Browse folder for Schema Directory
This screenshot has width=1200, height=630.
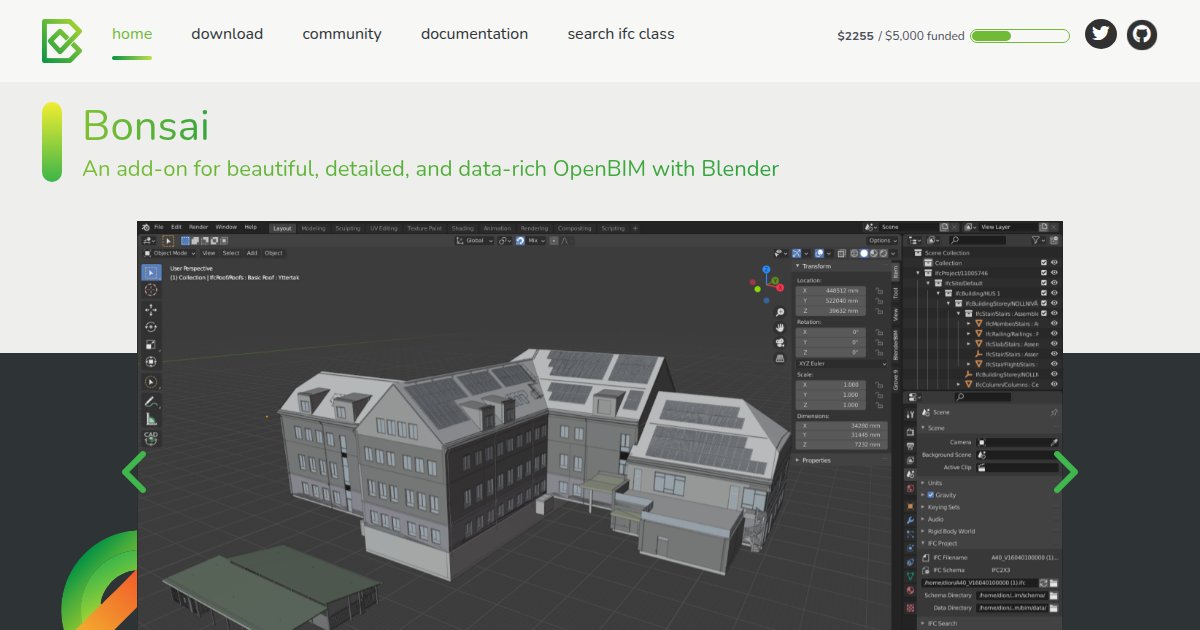point(1054,595)
